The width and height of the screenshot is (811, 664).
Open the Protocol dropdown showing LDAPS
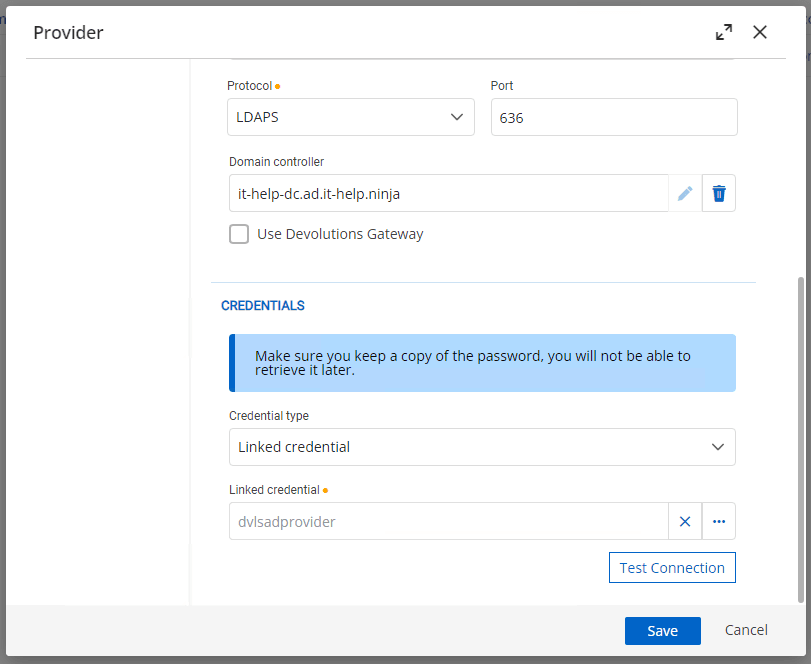tap(351, 117)
